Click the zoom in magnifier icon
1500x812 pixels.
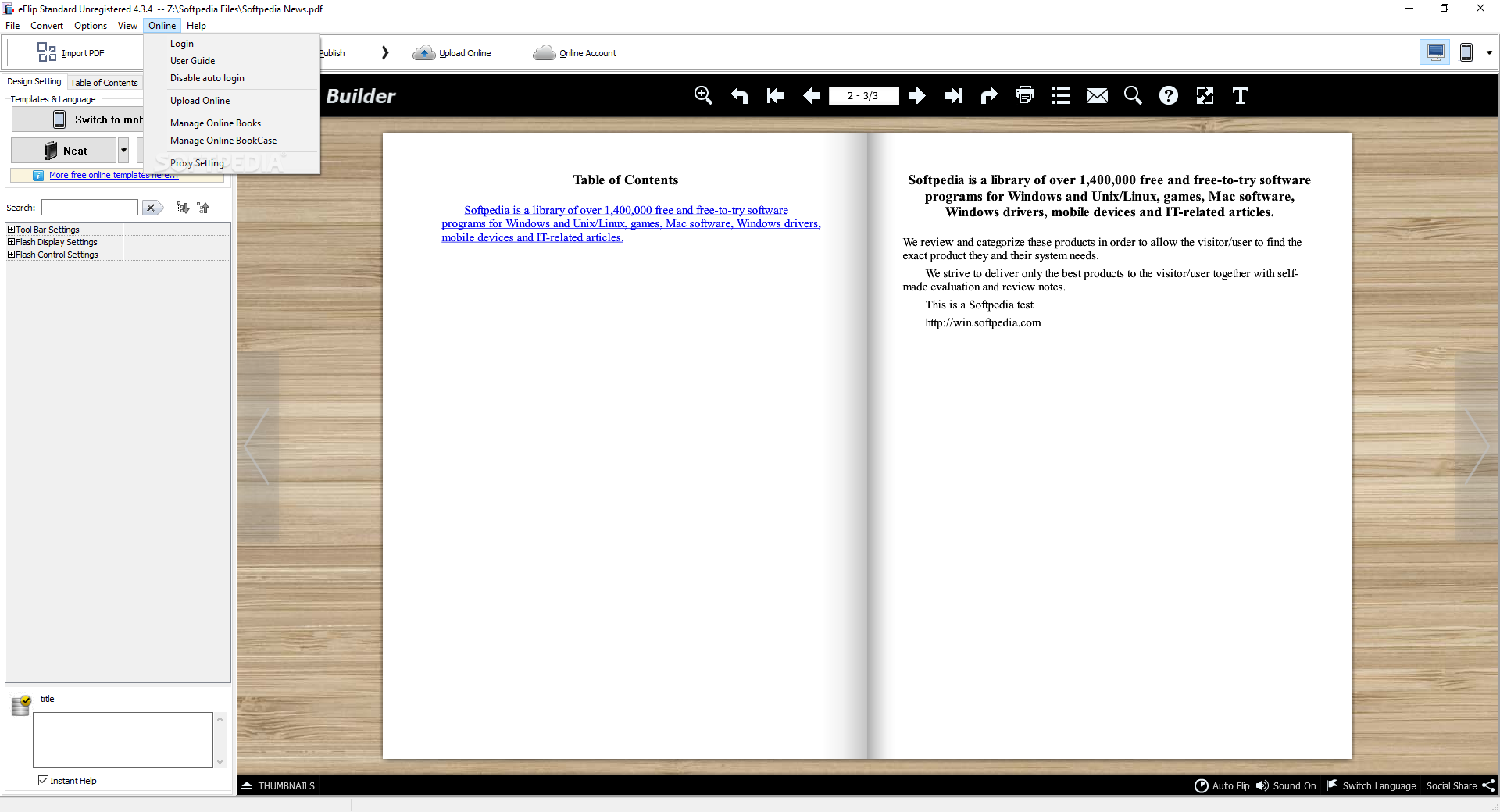coord(703,95)
